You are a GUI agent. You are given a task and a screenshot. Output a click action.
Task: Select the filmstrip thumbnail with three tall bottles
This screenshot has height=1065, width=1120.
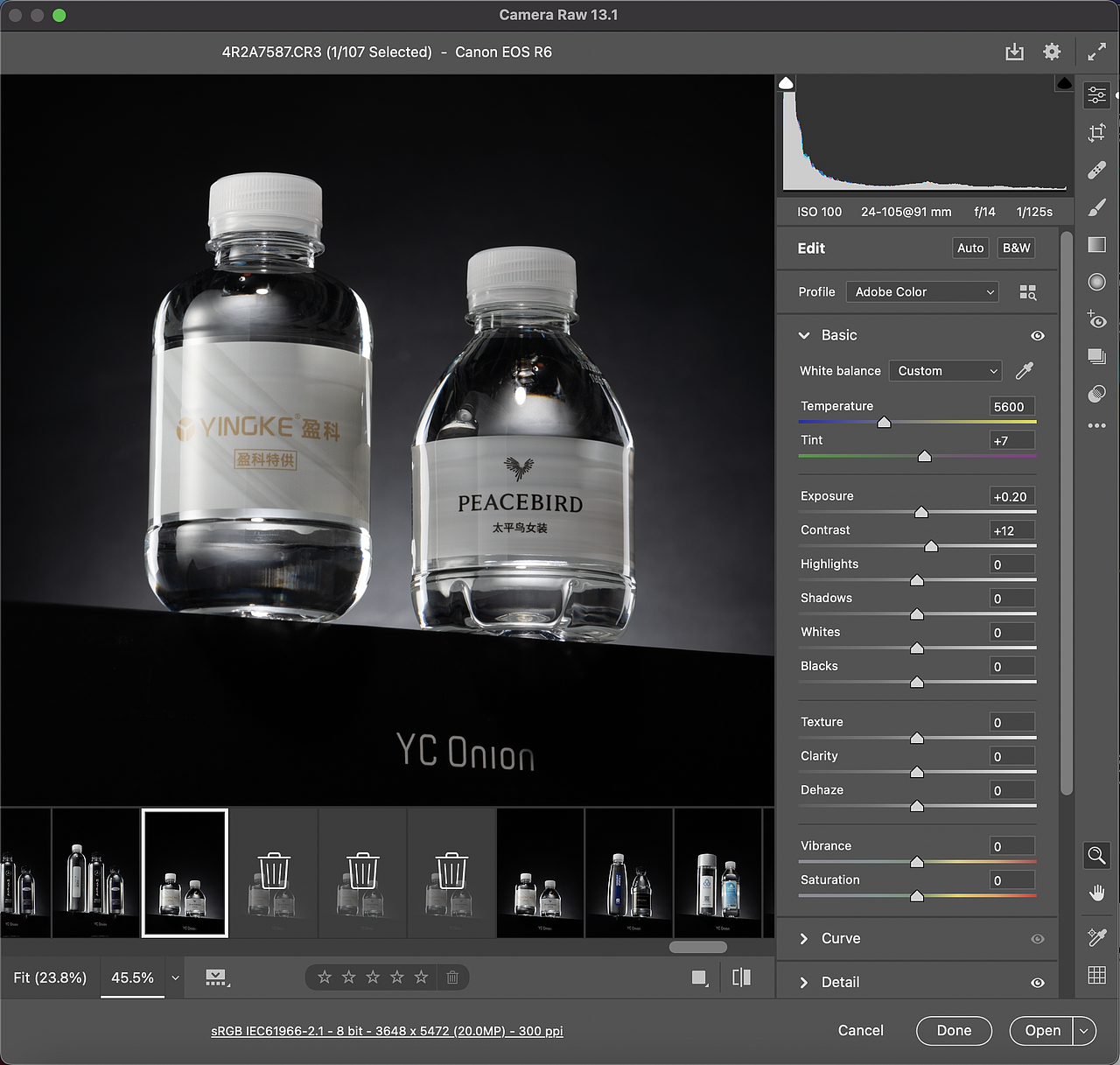[x=96, y=873]
